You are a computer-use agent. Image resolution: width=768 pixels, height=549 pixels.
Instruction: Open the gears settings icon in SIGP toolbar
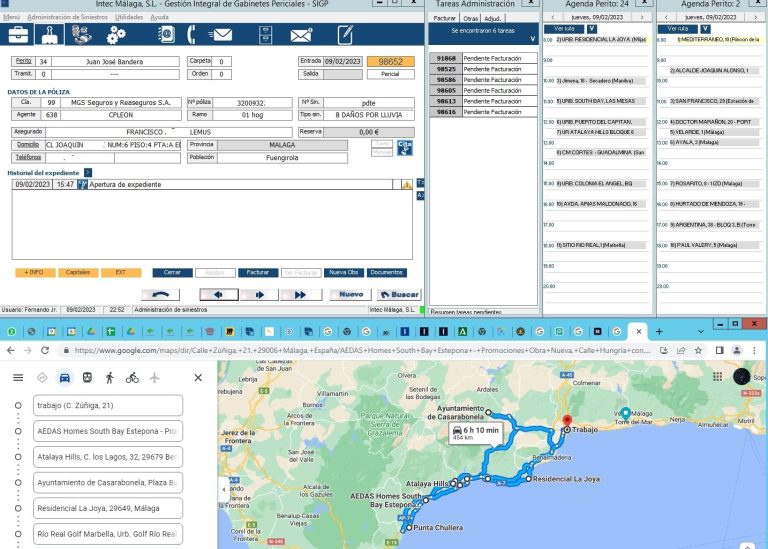(x=116, y=35)
